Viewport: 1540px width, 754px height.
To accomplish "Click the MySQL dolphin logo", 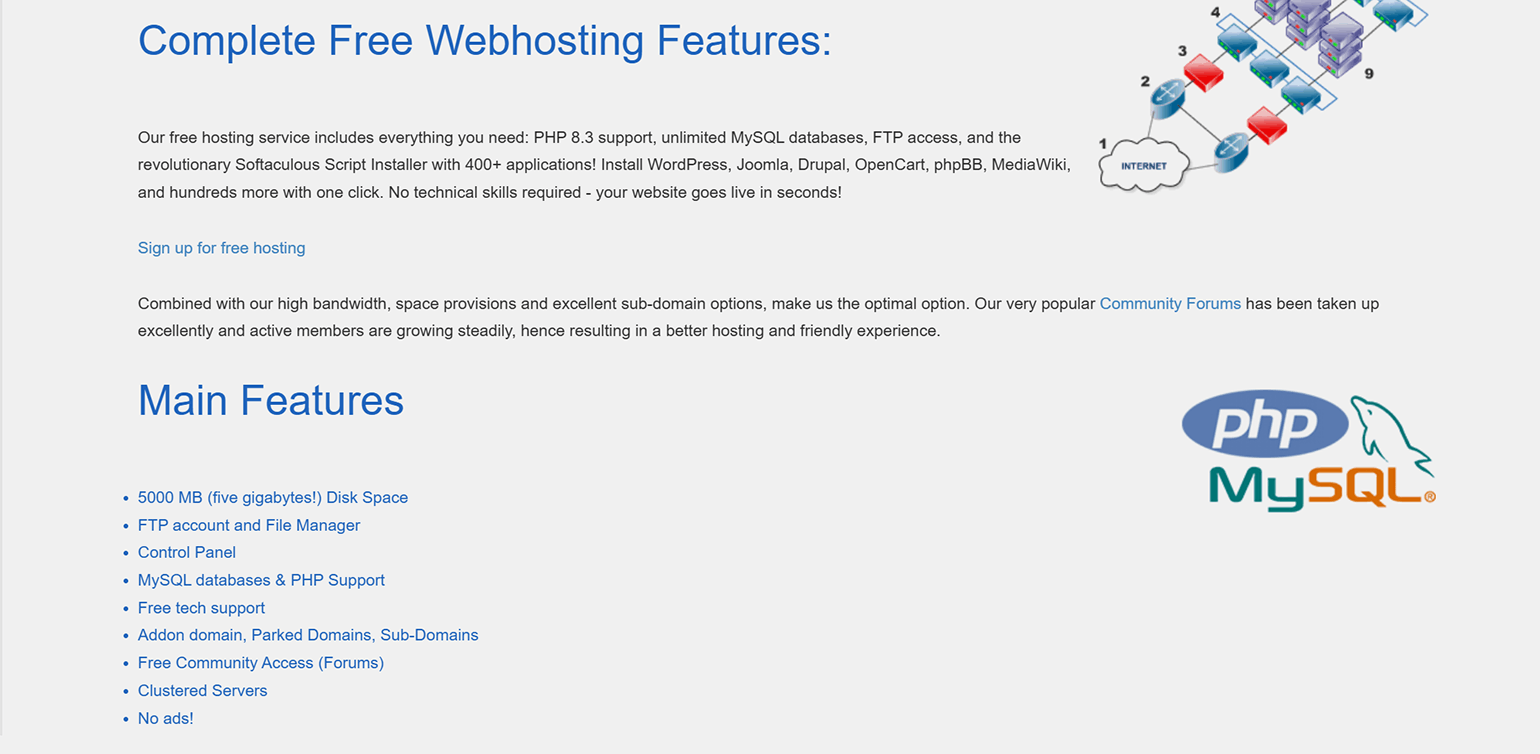I will (x=1392, y=436).
